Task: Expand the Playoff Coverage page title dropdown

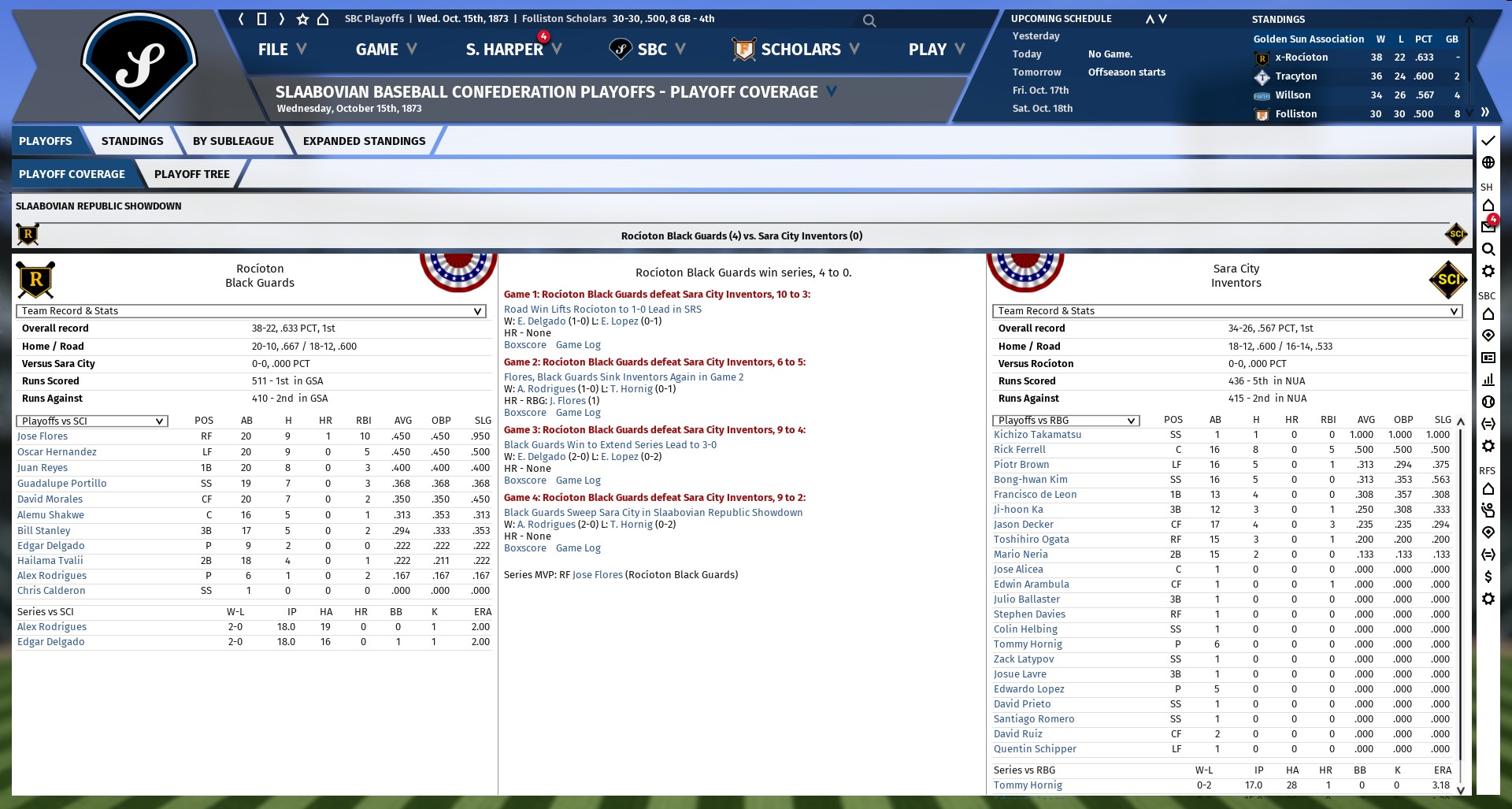Action: [832, 92]
